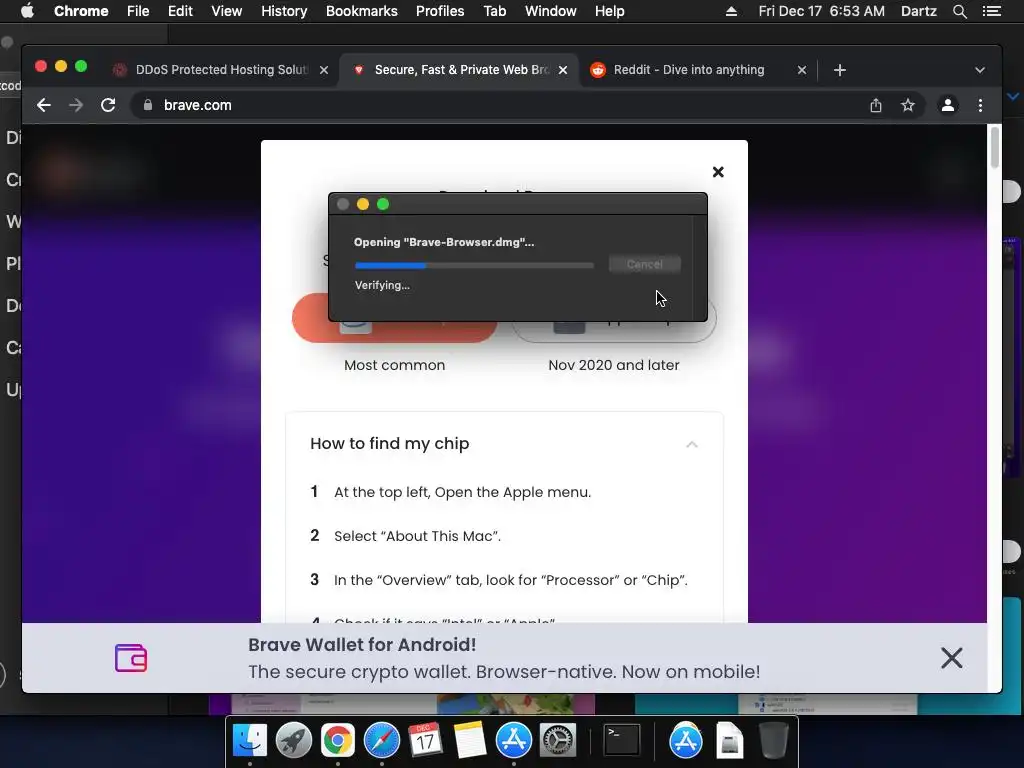The height and width of the screenshot is (768, 1024).
Task: Click the date and time in menu bar
Action: point(822,11)
